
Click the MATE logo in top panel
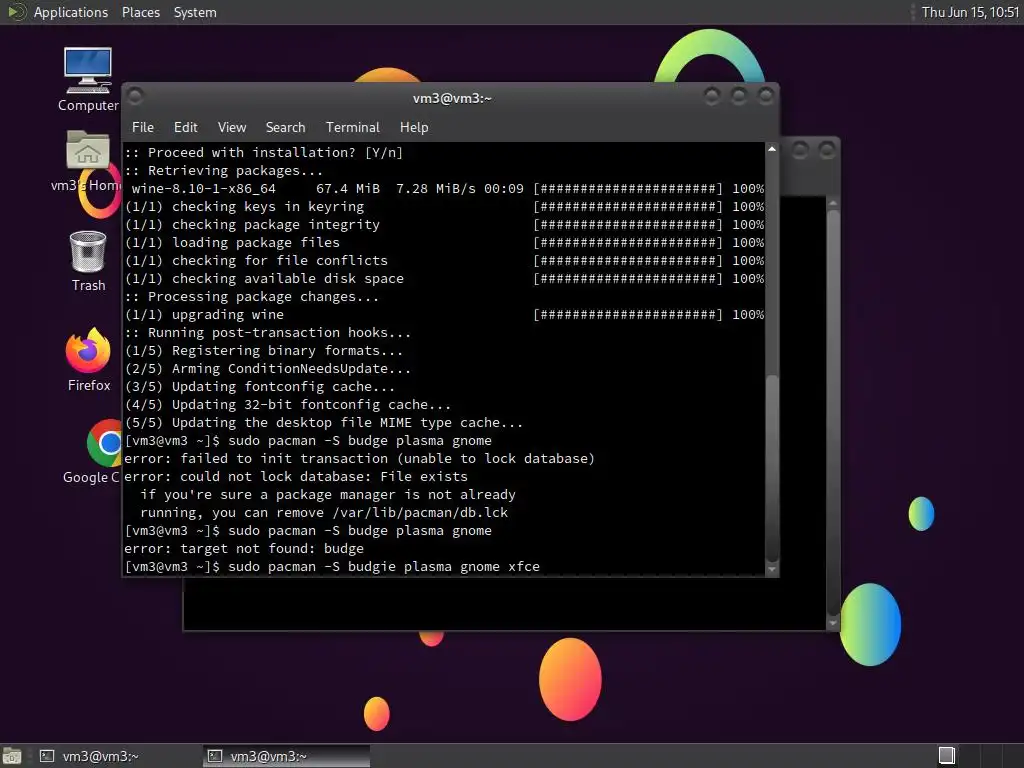click(x=16, y=12)
